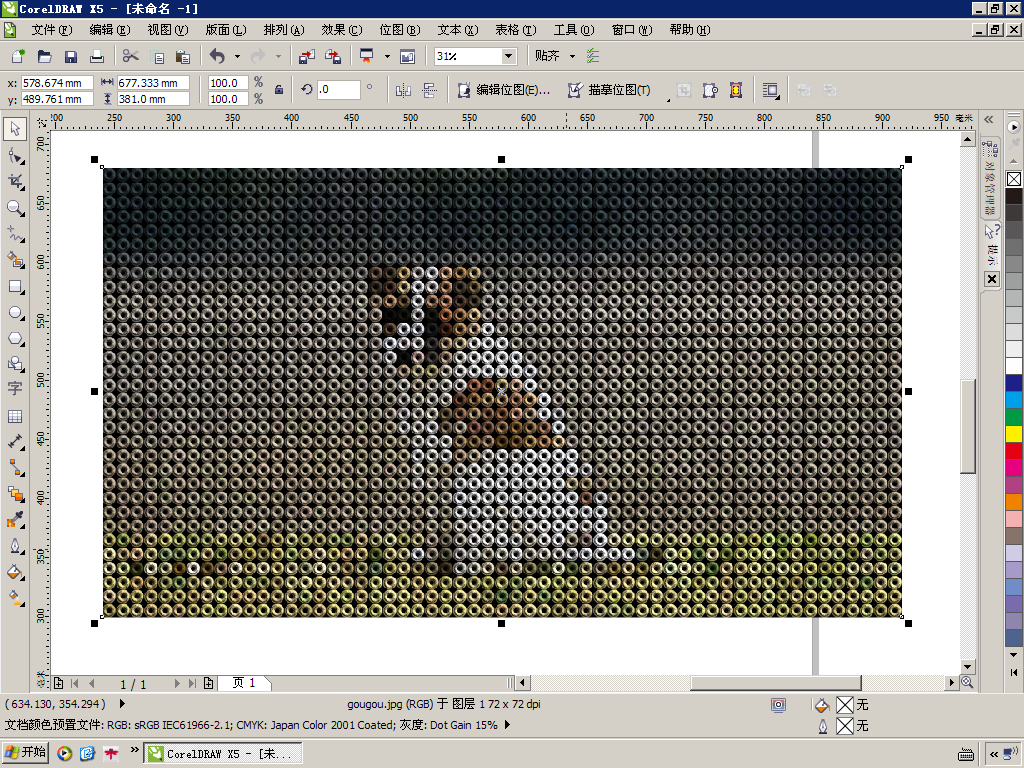This screenshot has height=768, width=1024.
Task: Select the Dimension tool
Action: point(16,442)
